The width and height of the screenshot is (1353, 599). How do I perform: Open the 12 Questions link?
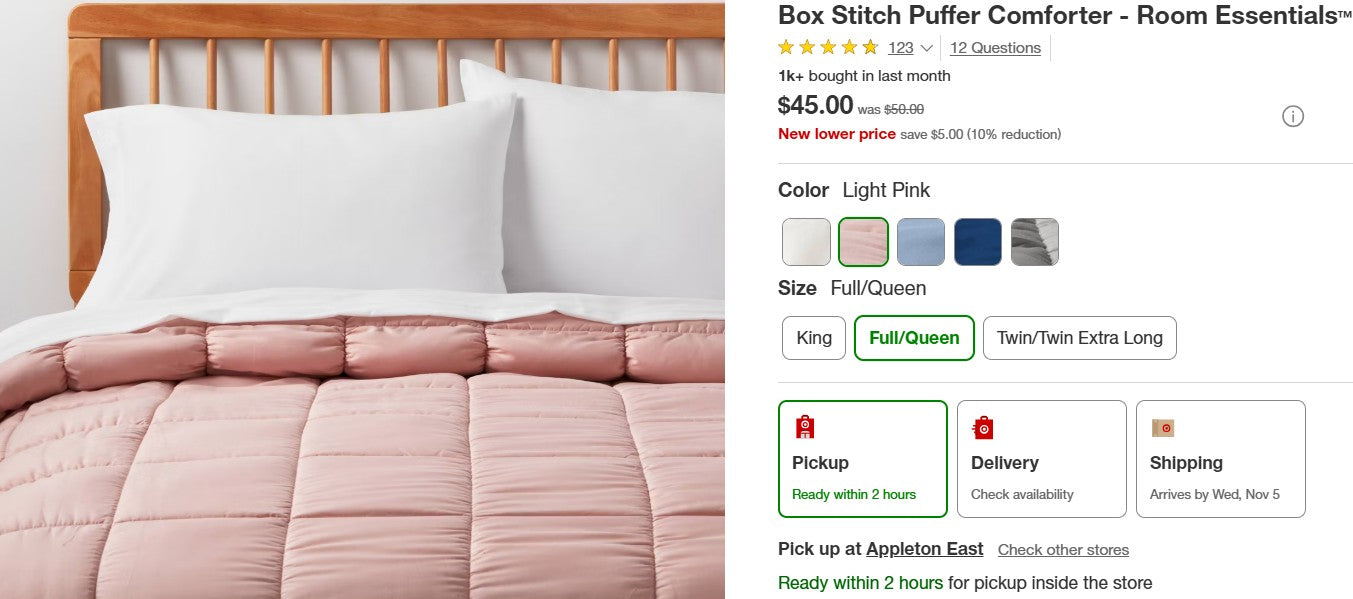pyautogui.click(x=994, y=47)
